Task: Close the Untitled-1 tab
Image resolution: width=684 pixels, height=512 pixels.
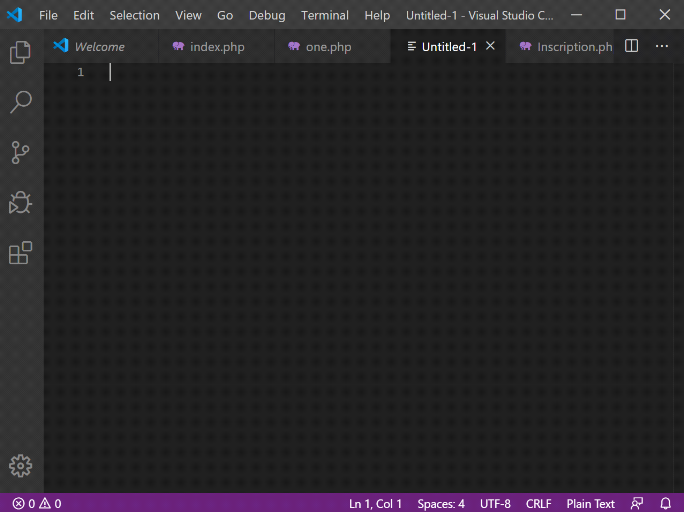Action: point(490,46)
